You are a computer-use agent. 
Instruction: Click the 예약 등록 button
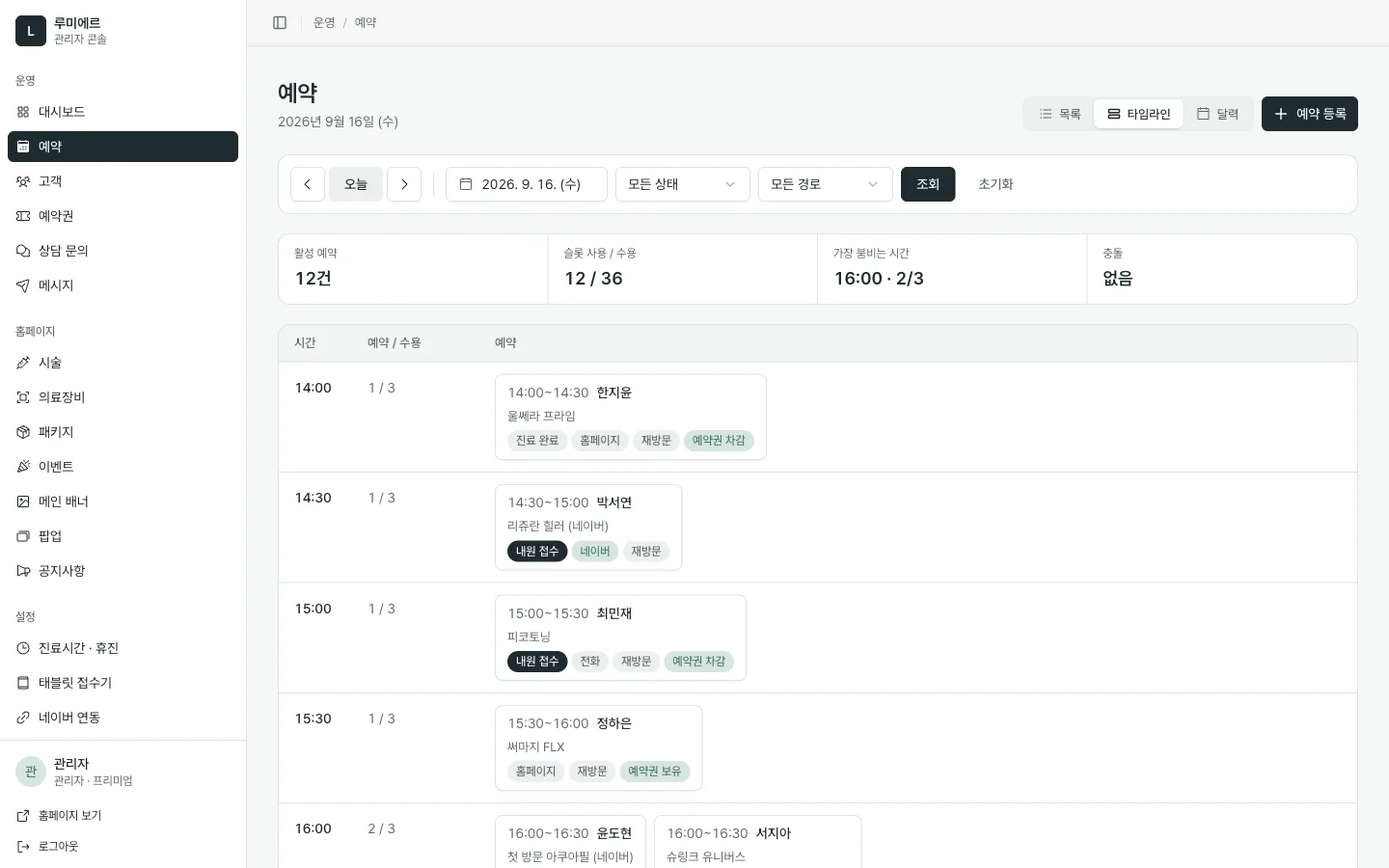(x=1310, y=114)
